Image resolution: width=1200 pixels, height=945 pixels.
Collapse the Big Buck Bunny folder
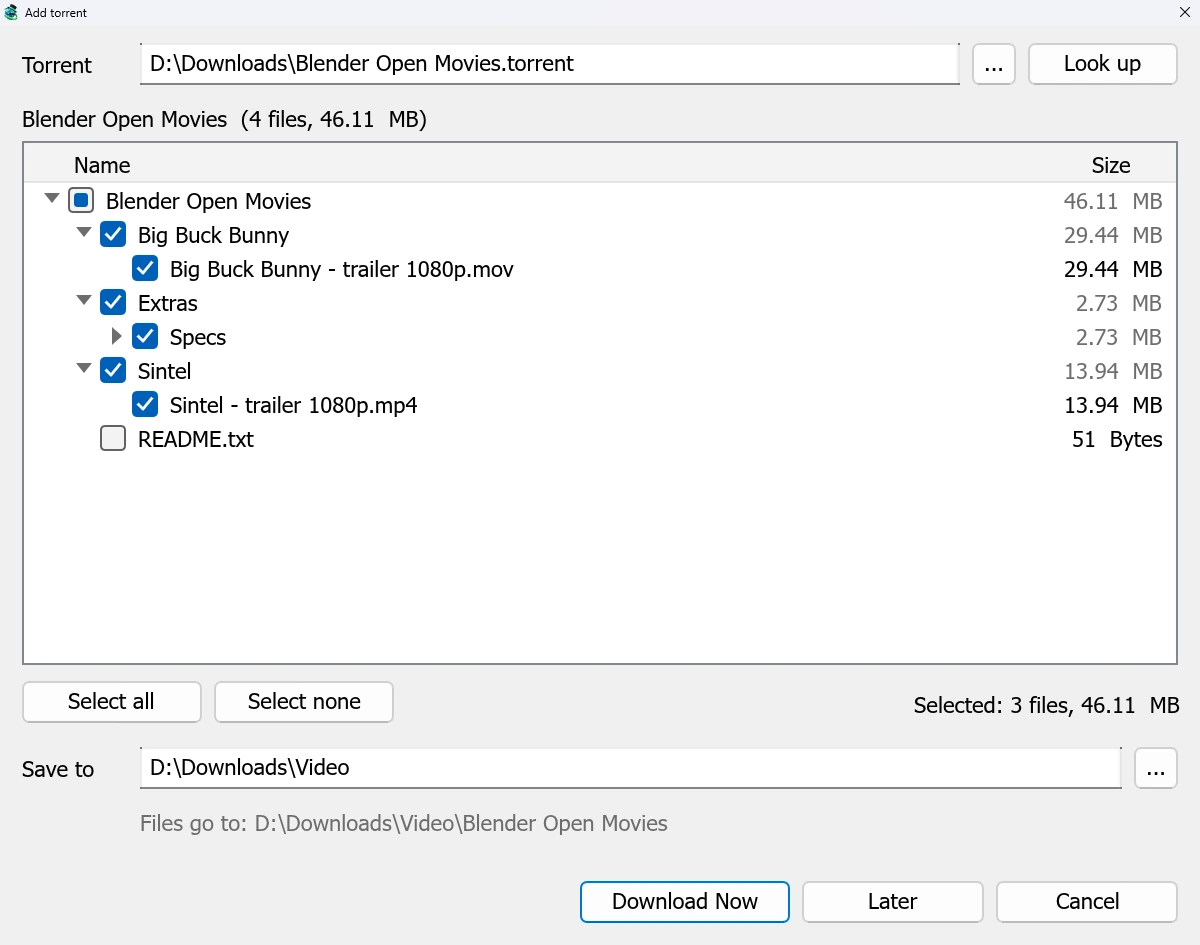[x=84, y=233]
